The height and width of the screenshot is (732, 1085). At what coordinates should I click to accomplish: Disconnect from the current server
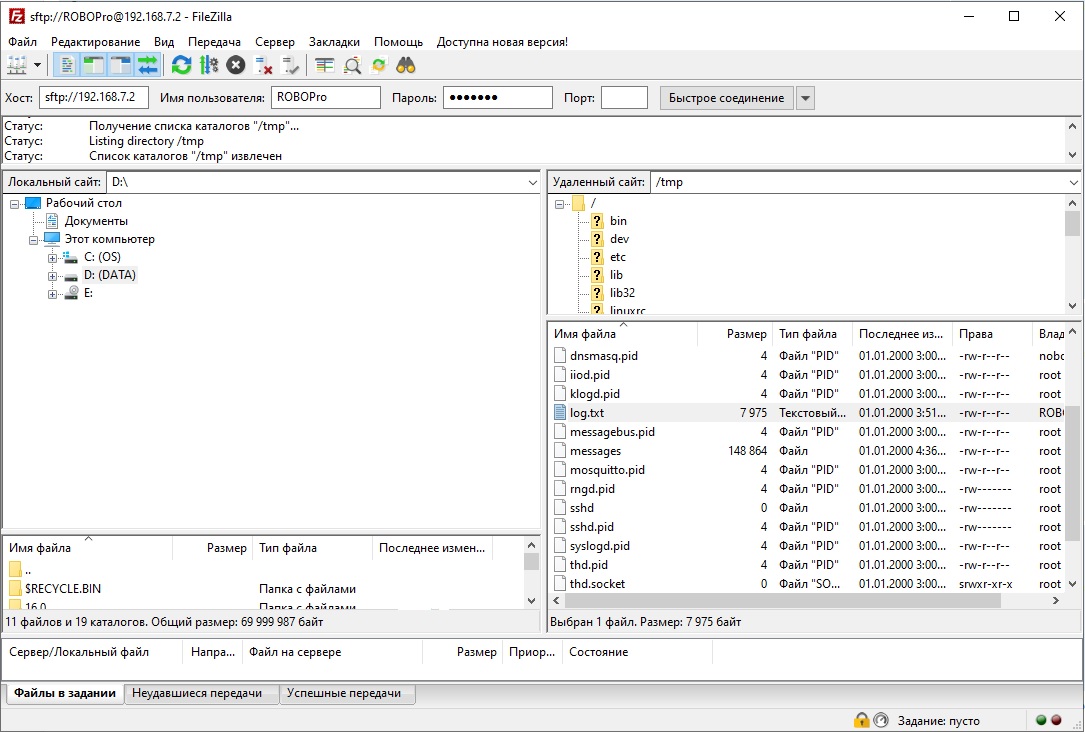tap(264, 66)
